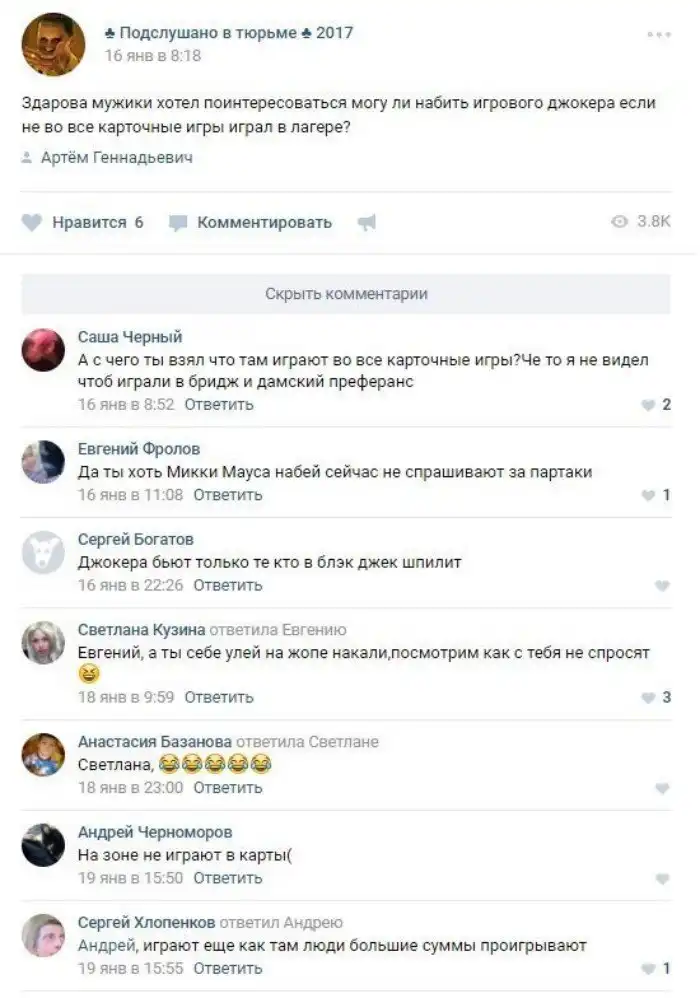Click the comment speech bubble icon
Viewport: 700px width, 998px height.
(178, 223)
